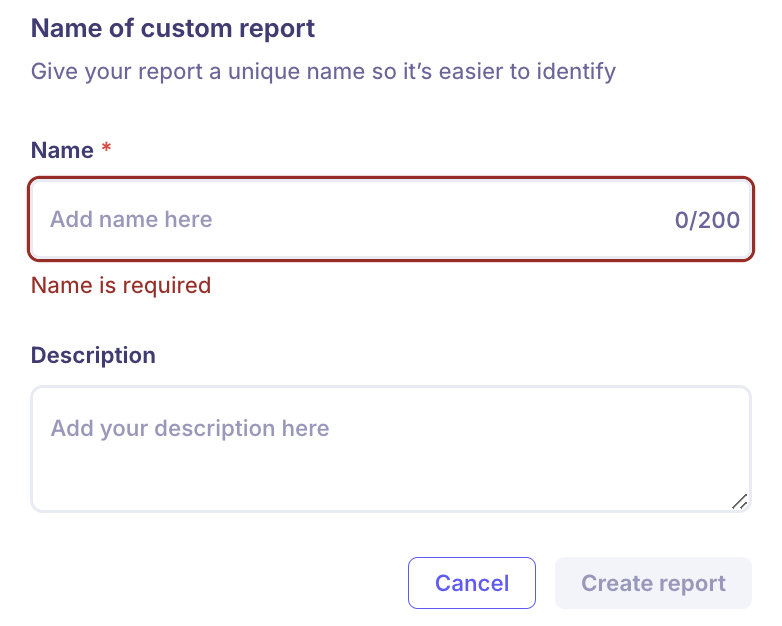Click the blank middle area of Name field
782x626 pixels.
tap(440, 219)
